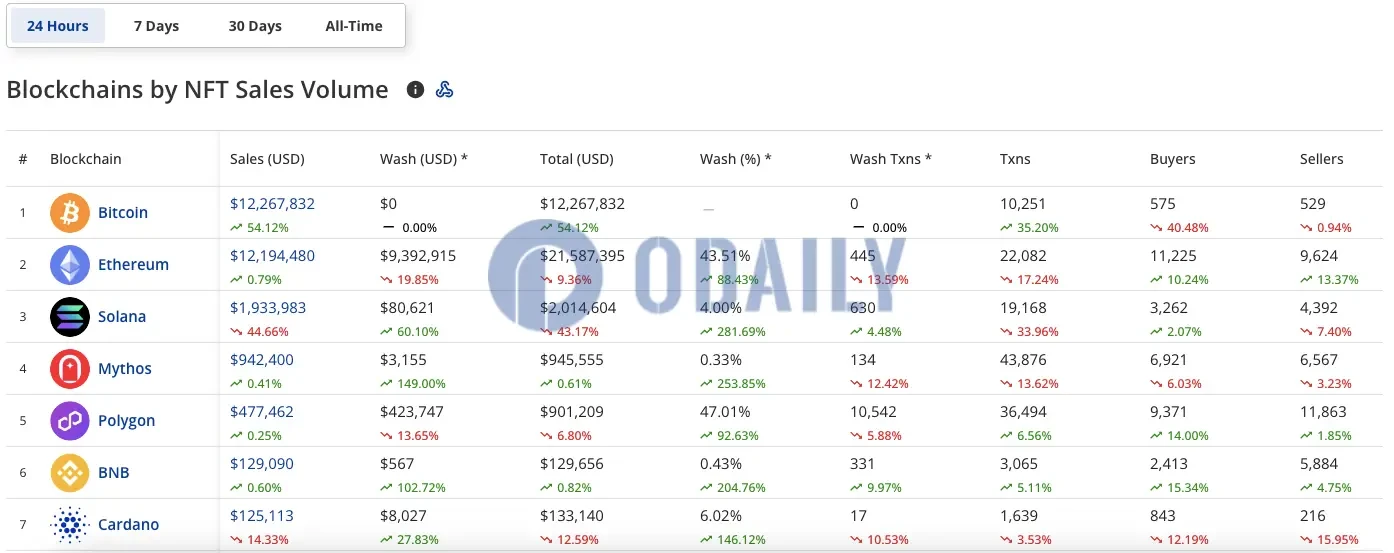
Task: Click the blue webhook icon near title
Action: [x=445, y=90]
